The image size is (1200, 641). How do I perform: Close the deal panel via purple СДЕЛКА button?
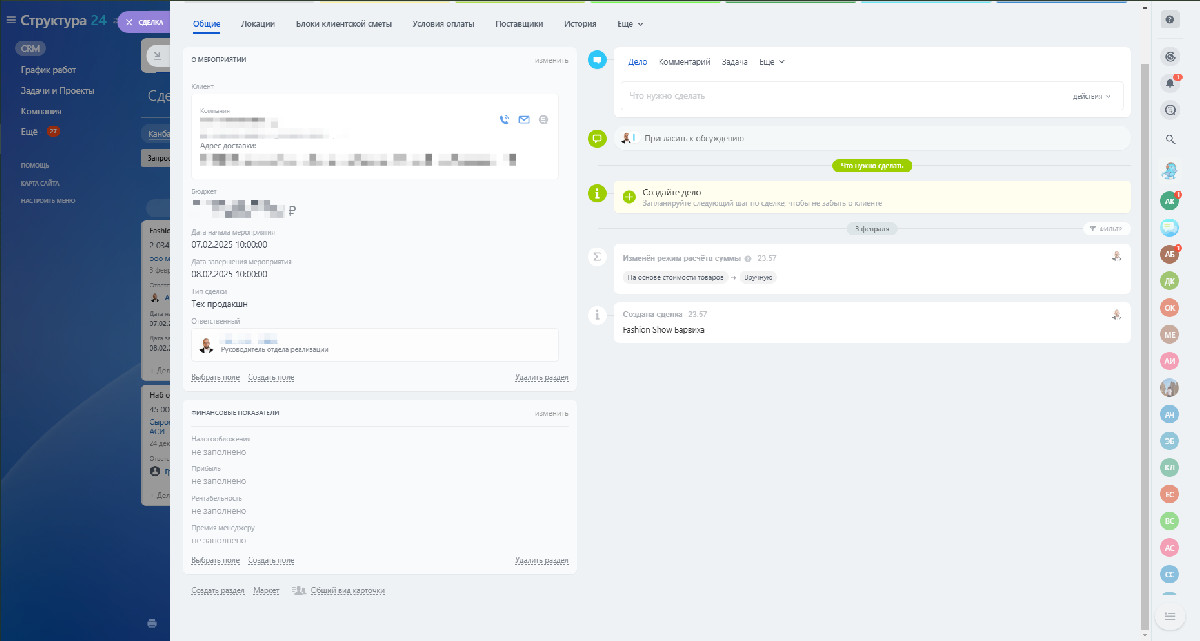point(143,22)
